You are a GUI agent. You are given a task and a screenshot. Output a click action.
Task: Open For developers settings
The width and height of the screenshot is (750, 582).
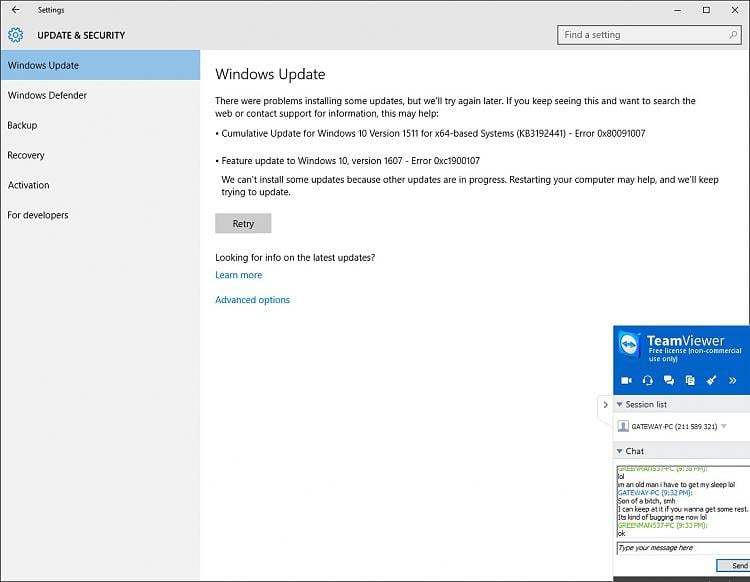100,215
